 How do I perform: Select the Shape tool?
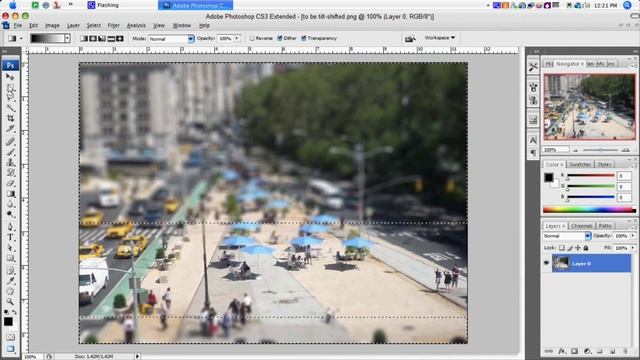coord(10,258)
